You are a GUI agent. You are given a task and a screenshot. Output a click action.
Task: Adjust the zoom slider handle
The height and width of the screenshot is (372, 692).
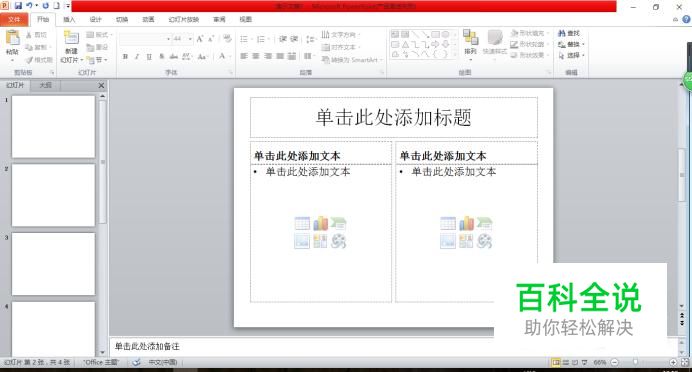635,362
